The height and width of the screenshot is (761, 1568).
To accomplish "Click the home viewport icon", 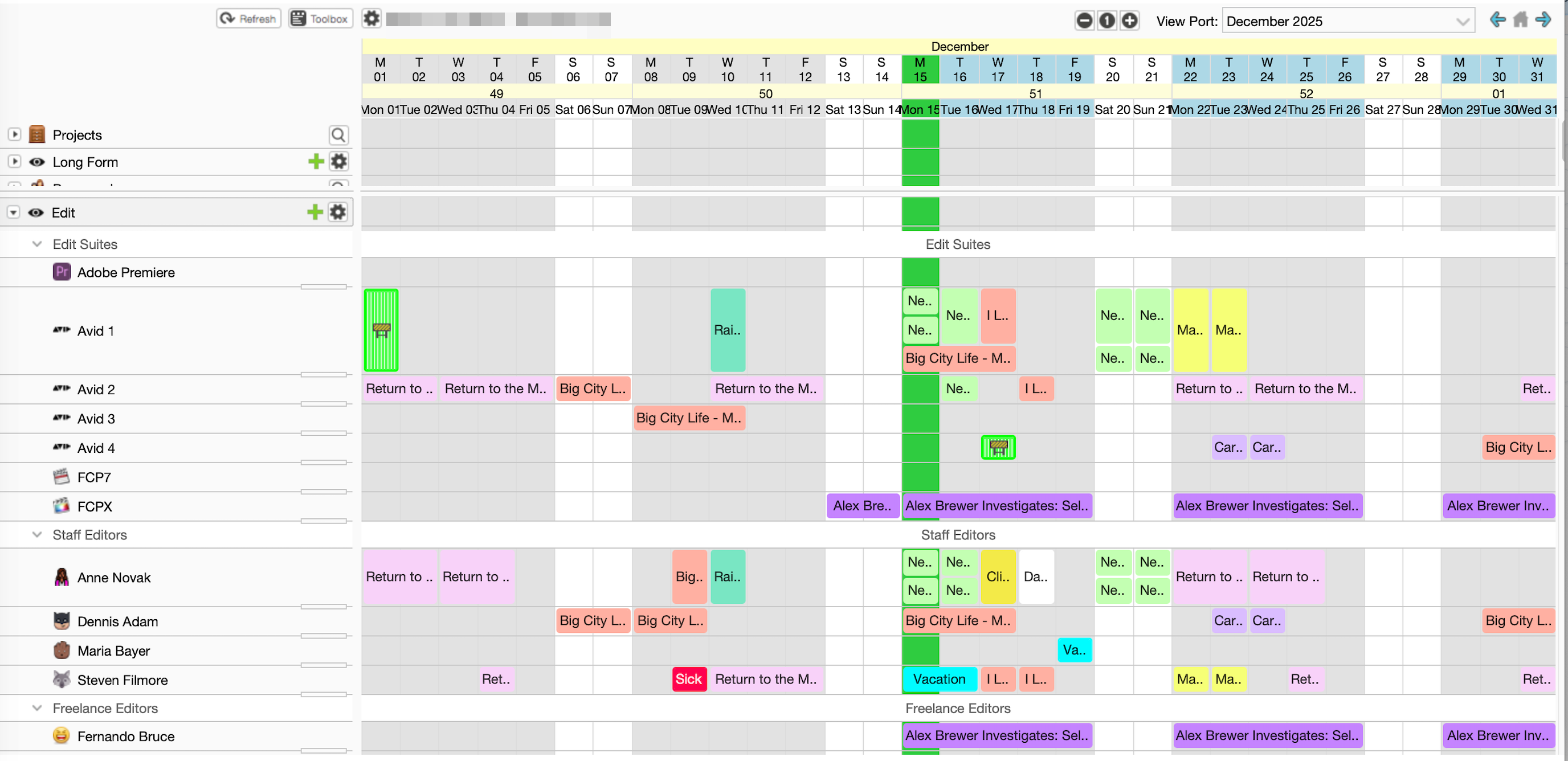I will pos(1520,20).
